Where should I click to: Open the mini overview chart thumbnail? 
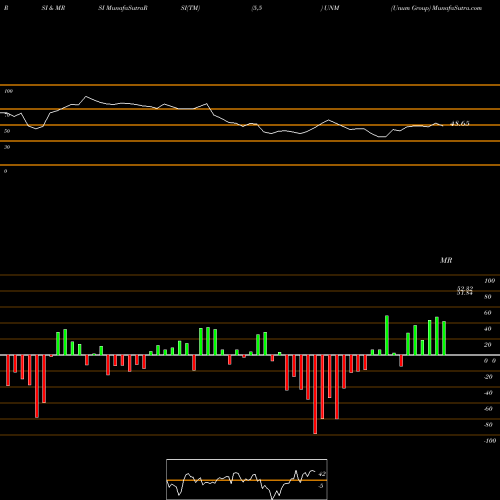(x=247, y=479)
